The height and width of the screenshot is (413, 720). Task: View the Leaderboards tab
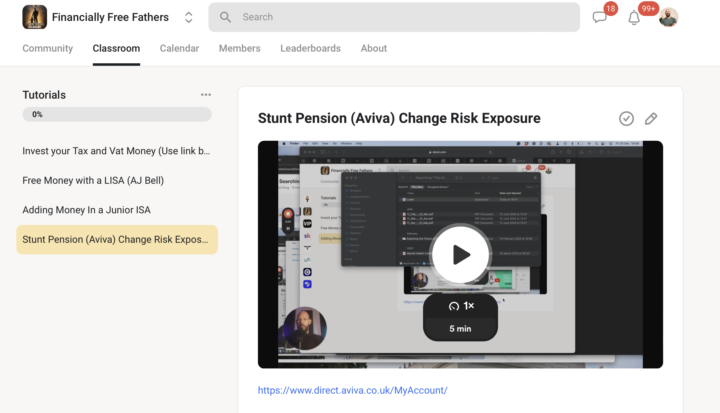(x=310, y=48)
